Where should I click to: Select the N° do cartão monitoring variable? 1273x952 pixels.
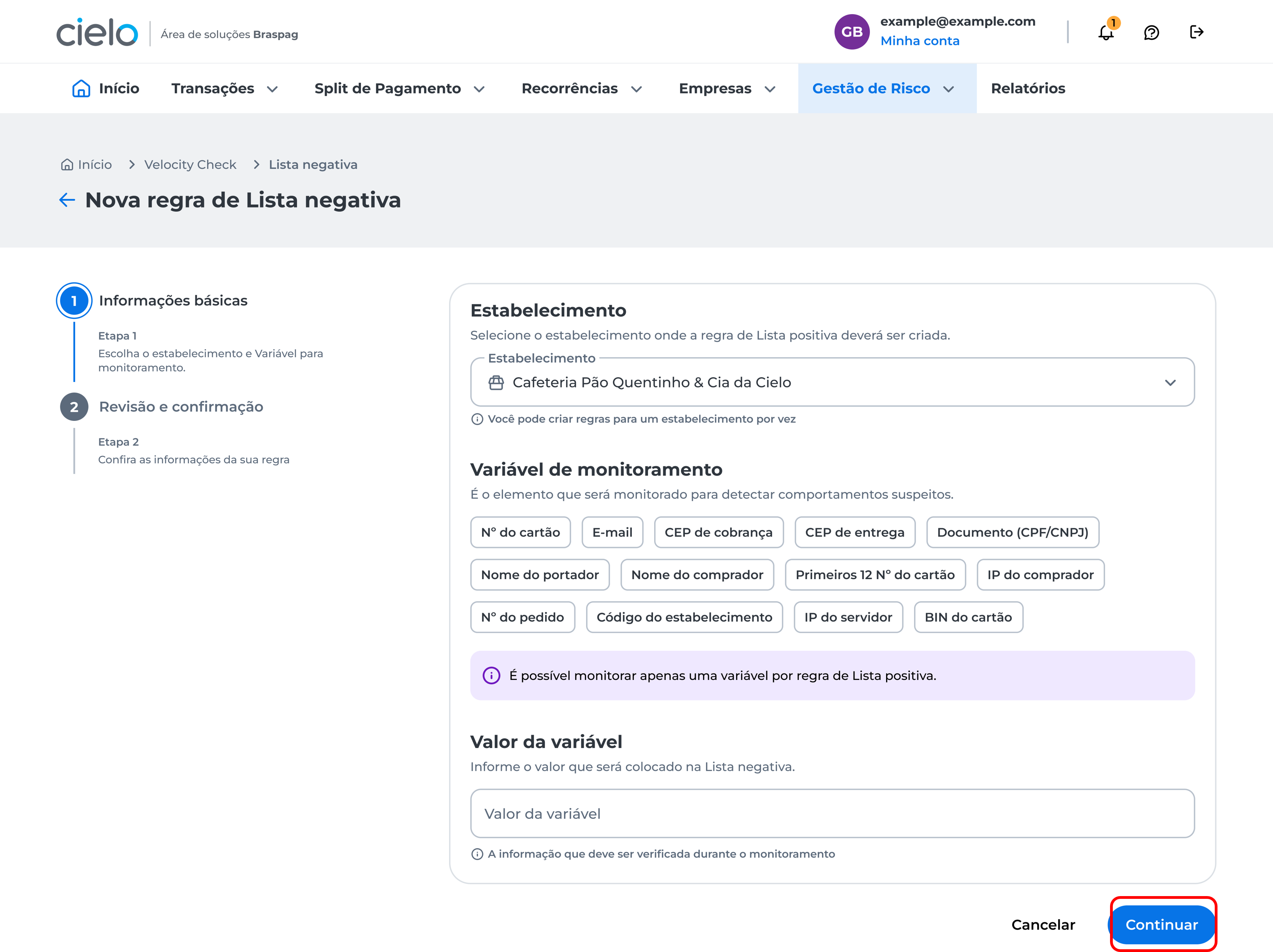[x=520, y=532]
